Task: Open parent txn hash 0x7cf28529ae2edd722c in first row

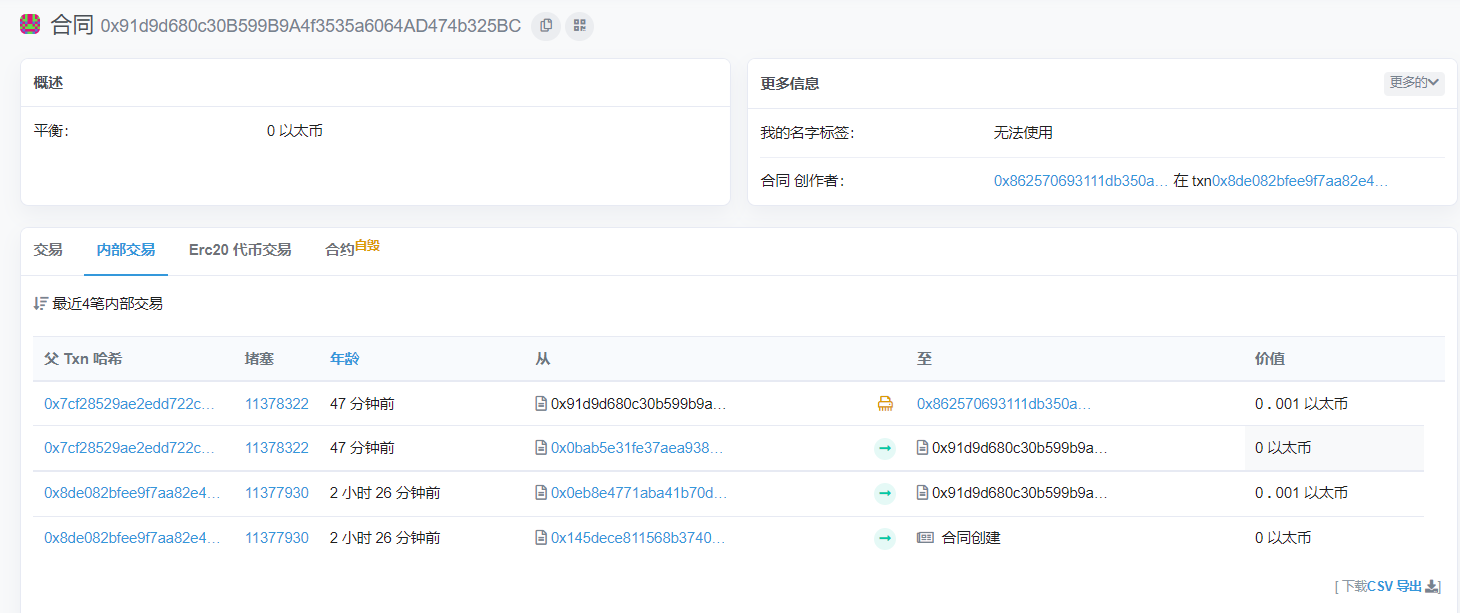Action: pyautogui.click(x=130, y=404)
